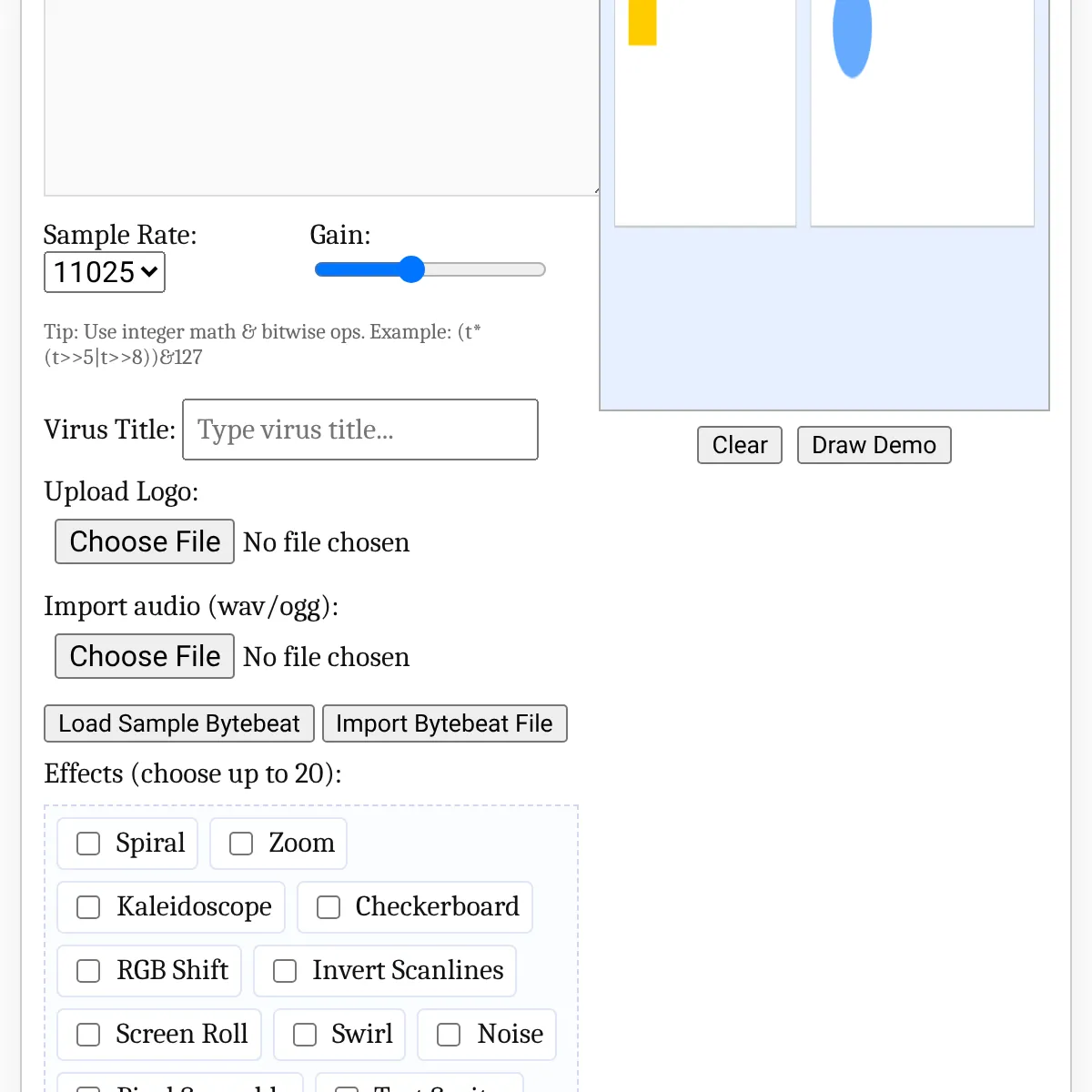Open the Sample Rate dropdown
The image size is (1092, 1092).
pos(105,272)
